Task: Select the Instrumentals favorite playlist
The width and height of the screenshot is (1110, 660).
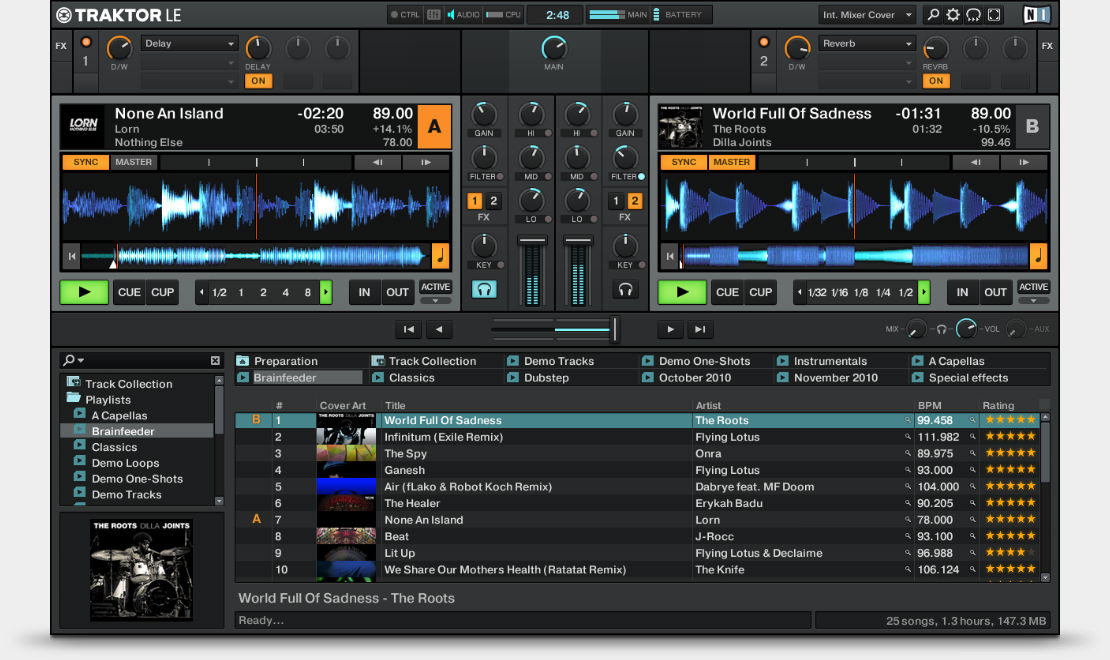Action: [x=830, y=361]
